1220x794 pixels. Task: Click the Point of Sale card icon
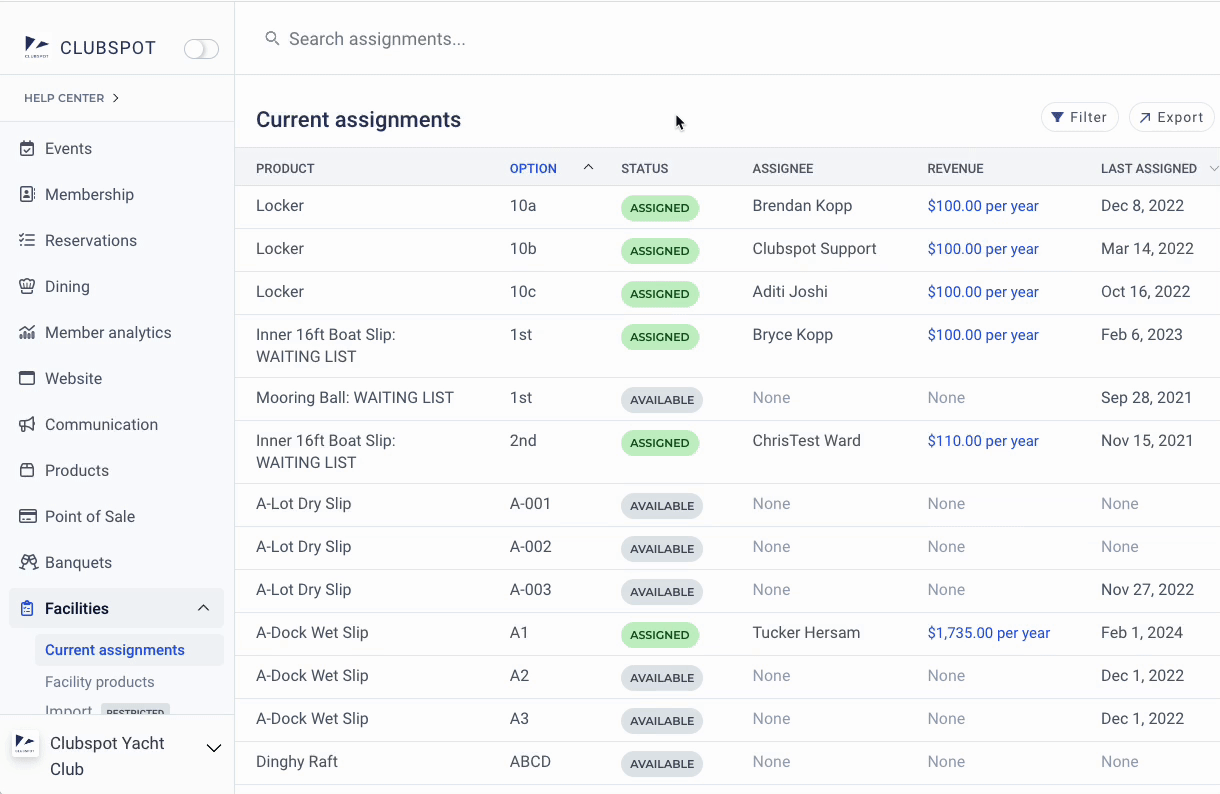[x=27, y=516]
